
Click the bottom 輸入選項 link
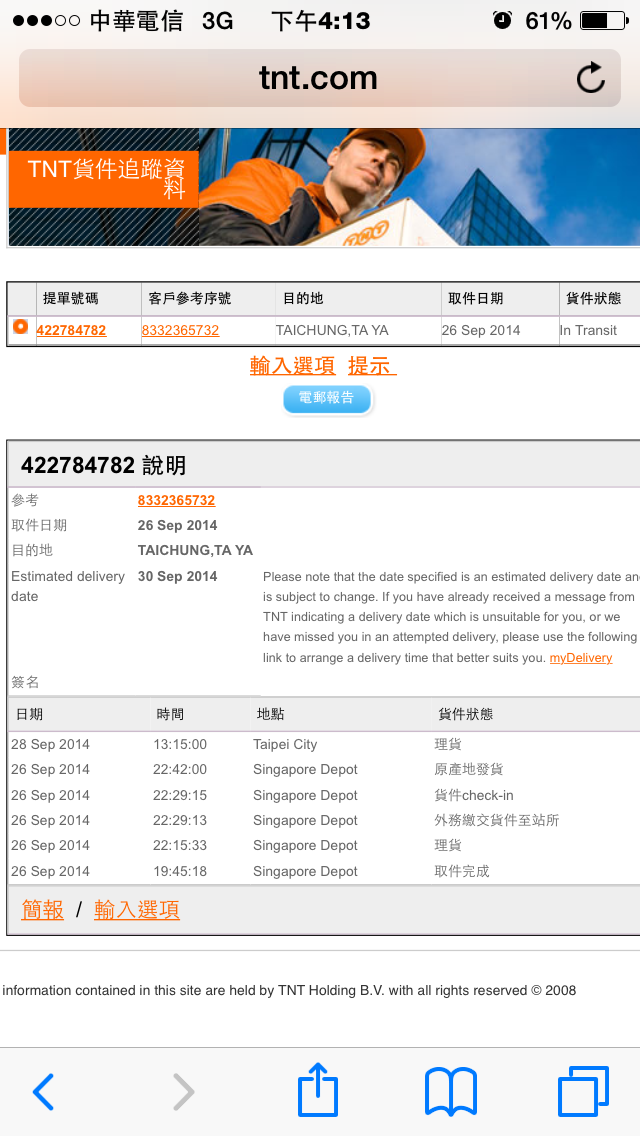tap(137, 910)
